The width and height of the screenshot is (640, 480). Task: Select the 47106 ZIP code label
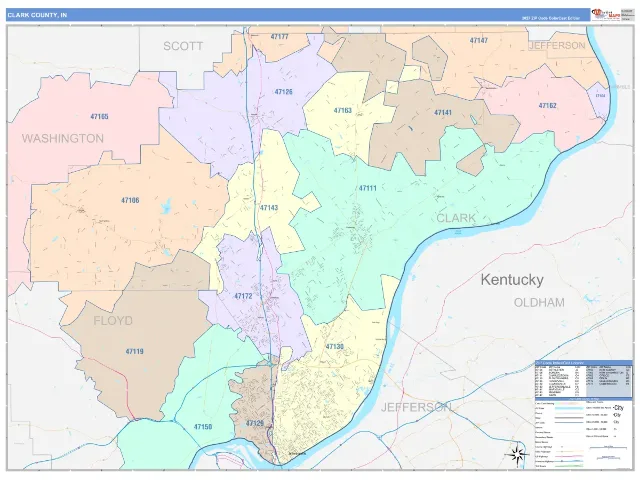pyautogui.click(x=130, y=200)
